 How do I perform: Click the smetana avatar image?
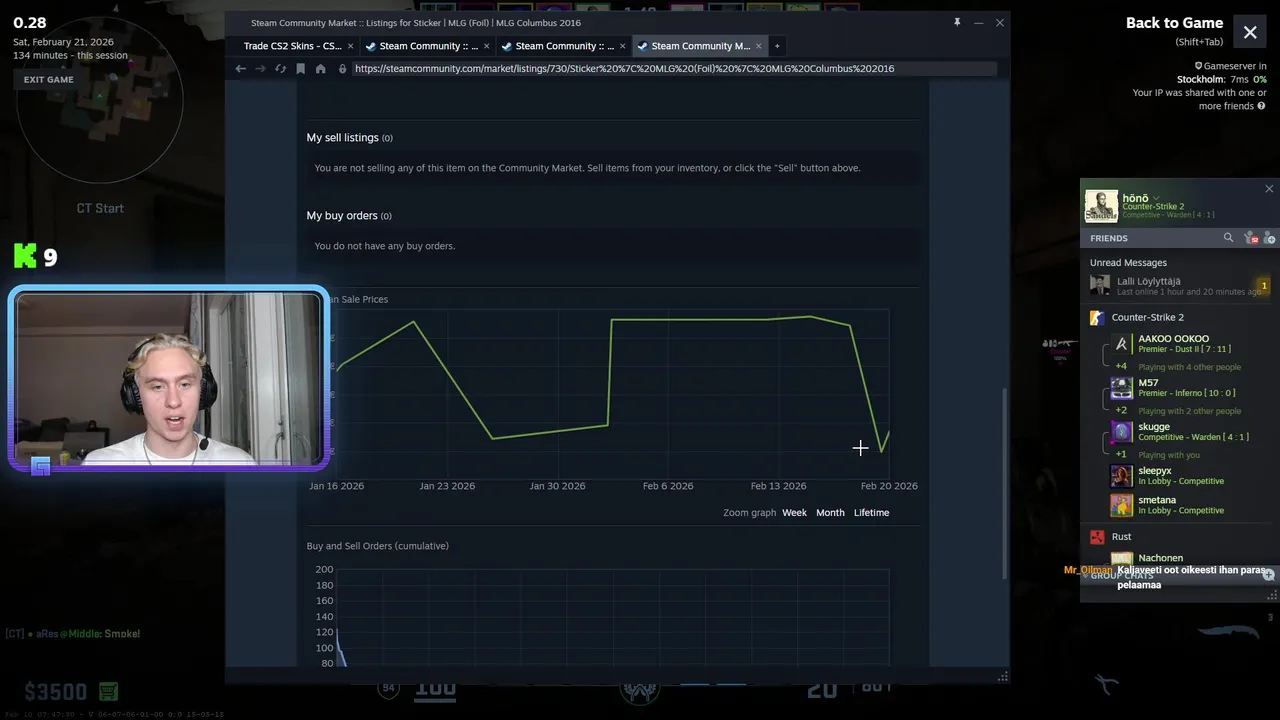coord(1122,505)
